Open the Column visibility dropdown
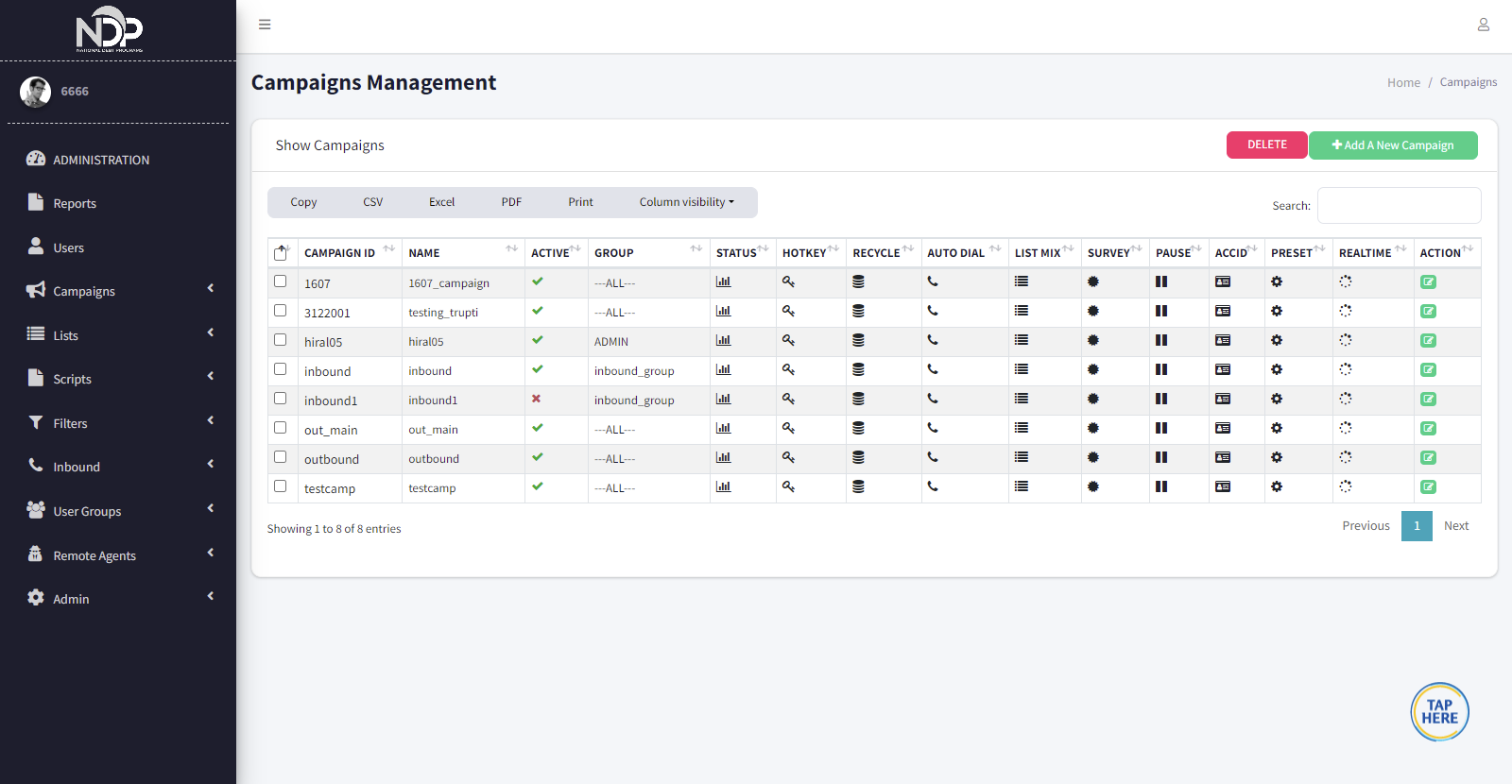Viewport: 1512px width, 784px height. click(686, 202)
